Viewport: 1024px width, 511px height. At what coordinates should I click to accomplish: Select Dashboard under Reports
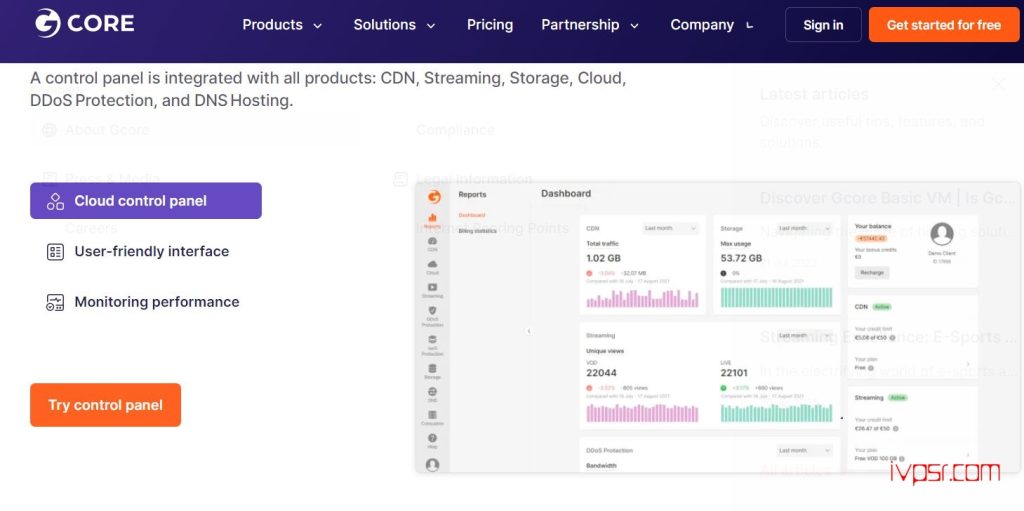tap(472, 215)
